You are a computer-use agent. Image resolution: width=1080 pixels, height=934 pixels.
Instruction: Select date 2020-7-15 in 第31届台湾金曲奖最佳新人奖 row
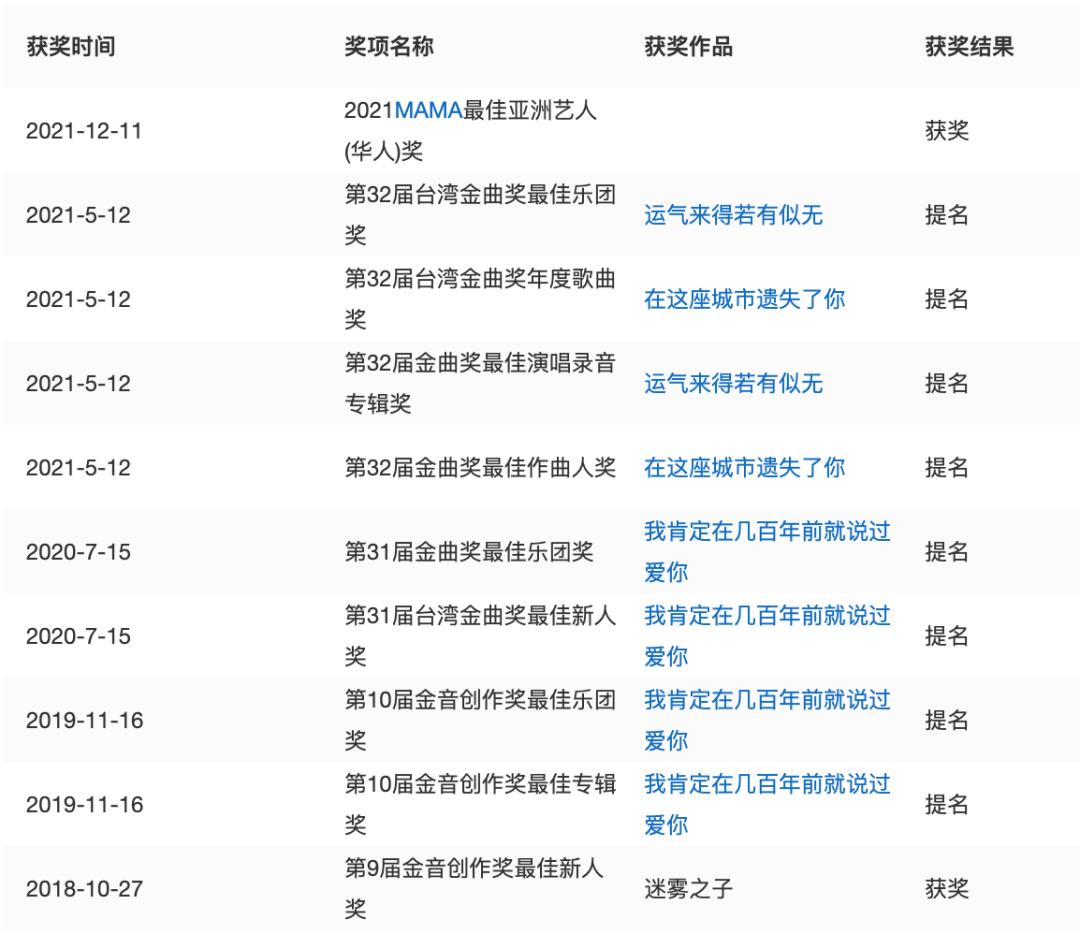(79, 636)
